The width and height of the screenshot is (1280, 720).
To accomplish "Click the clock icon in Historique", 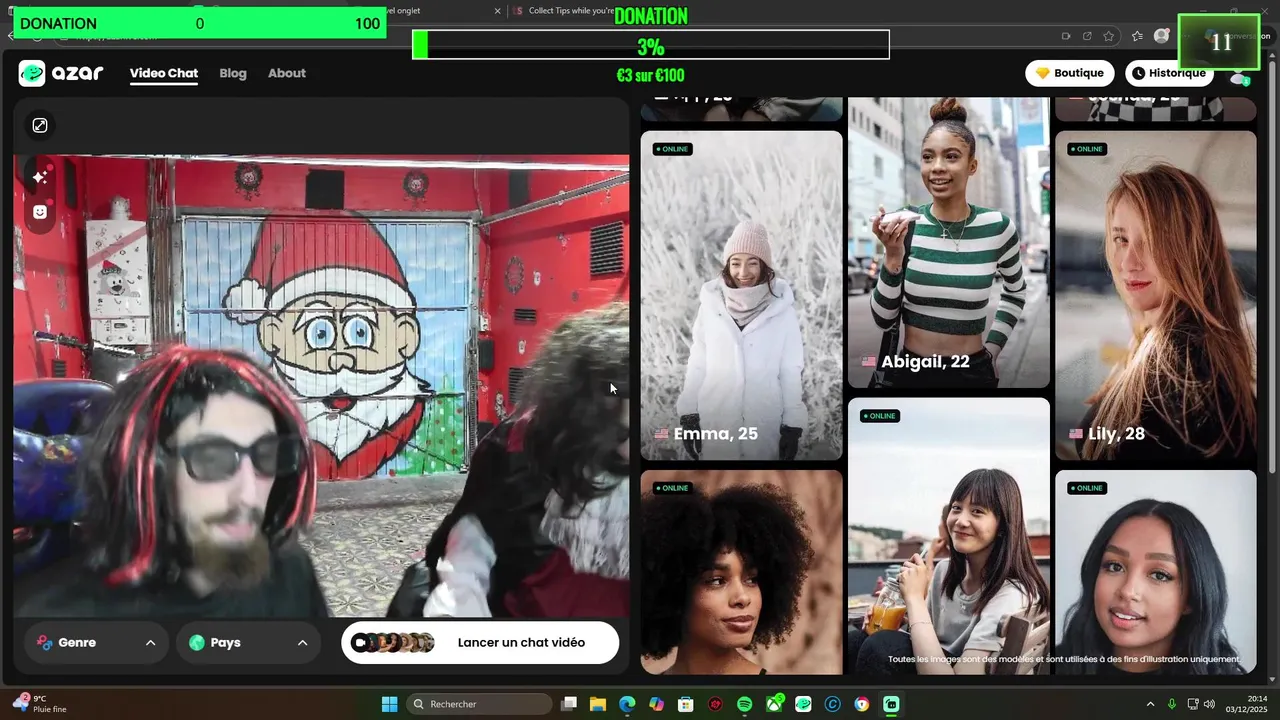I will pos(1138,73).
